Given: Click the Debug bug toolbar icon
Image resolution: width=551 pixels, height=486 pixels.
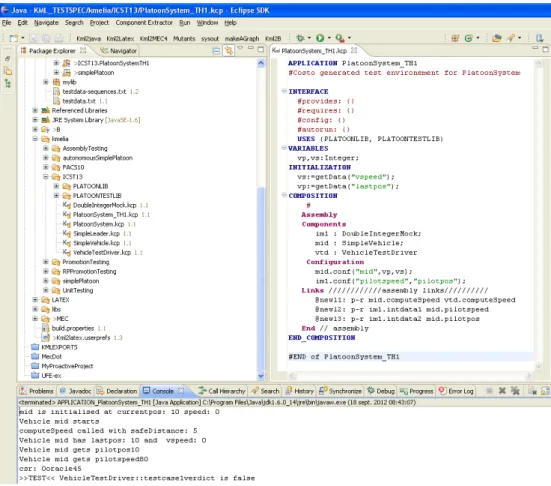Looking at the screenshot, I should click(300, 38).
